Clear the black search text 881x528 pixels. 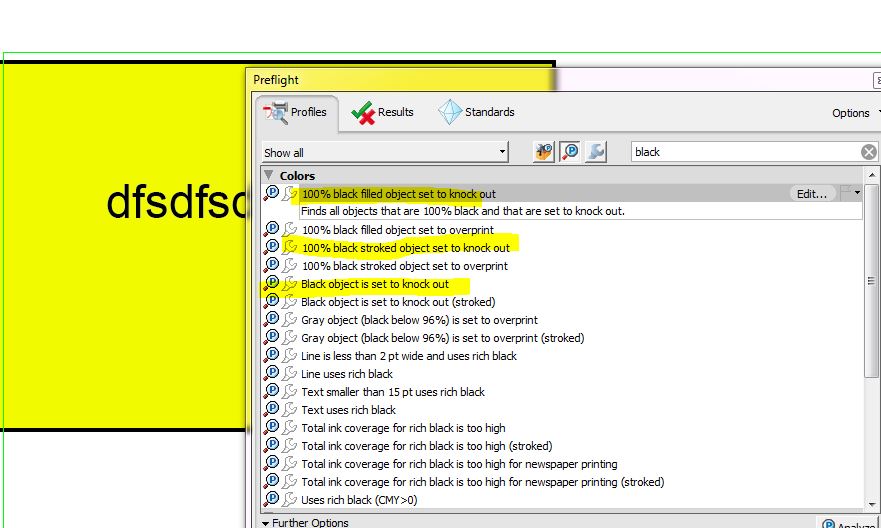pyautogui.click(x=869, y=152)
